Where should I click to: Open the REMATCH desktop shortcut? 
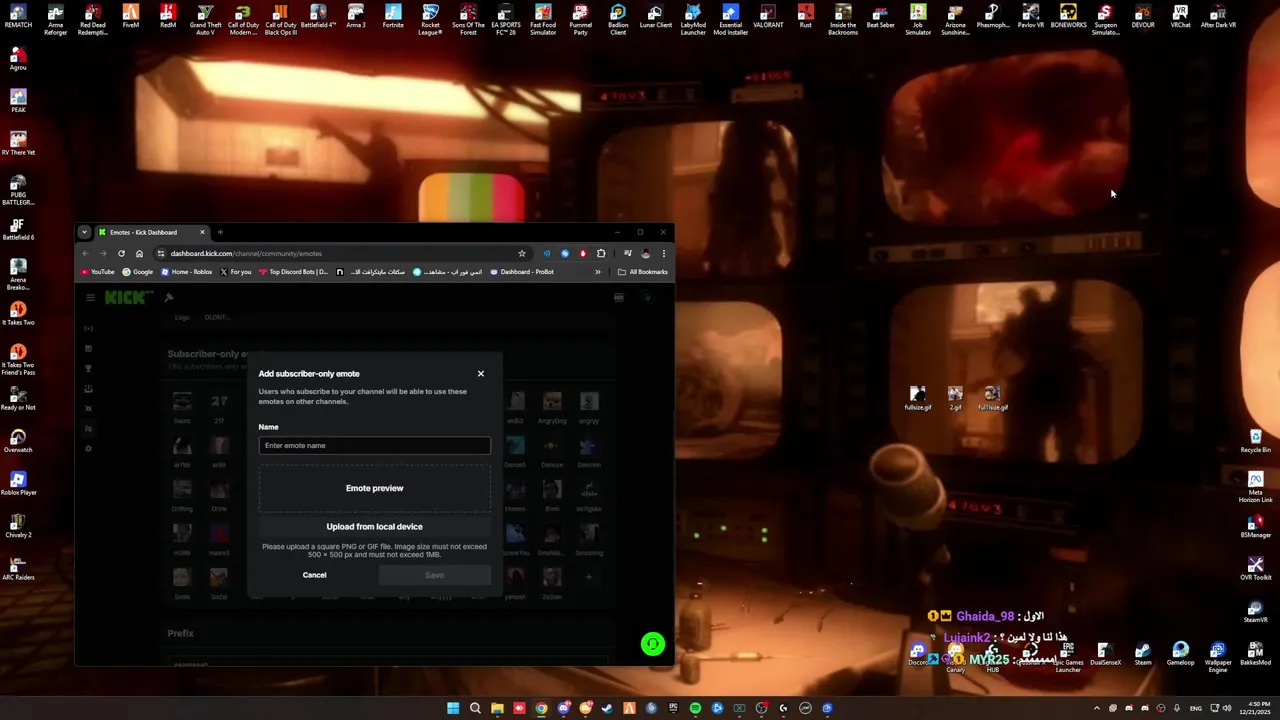pos(18,17)
